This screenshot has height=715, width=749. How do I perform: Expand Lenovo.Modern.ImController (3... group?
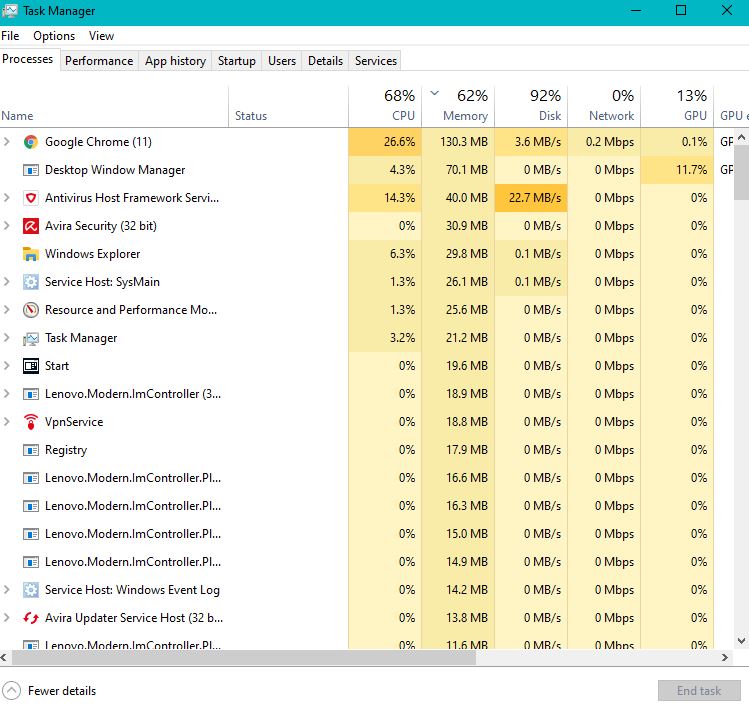7,394
